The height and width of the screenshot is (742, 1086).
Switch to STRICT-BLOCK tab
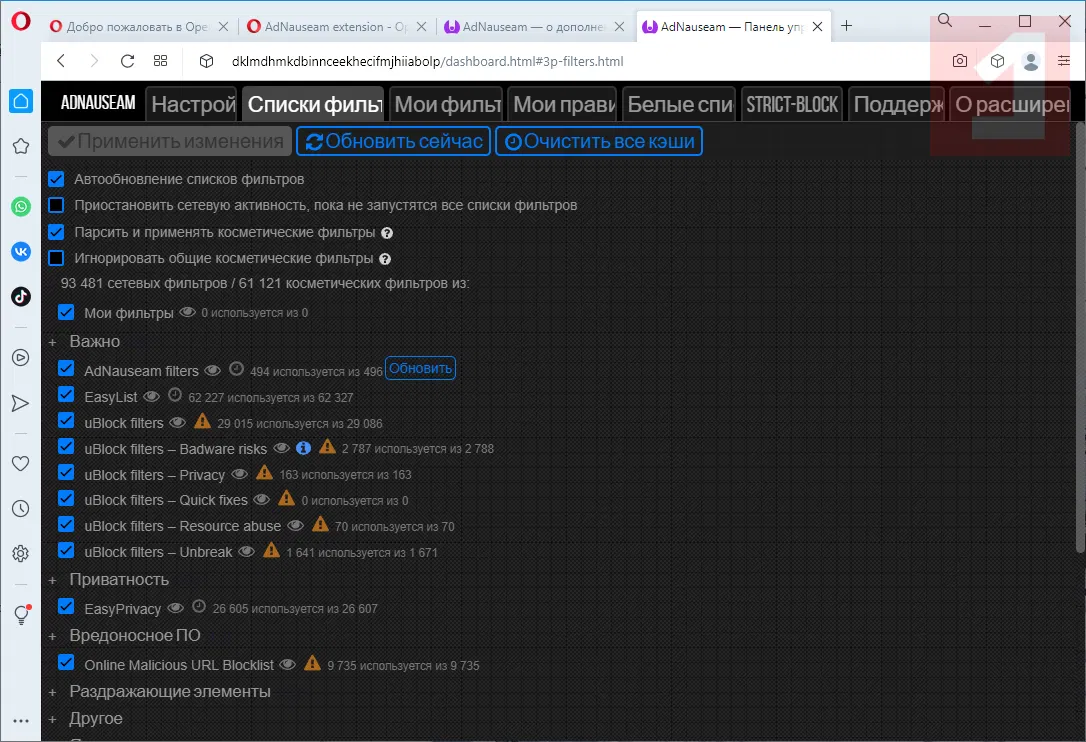792,104
